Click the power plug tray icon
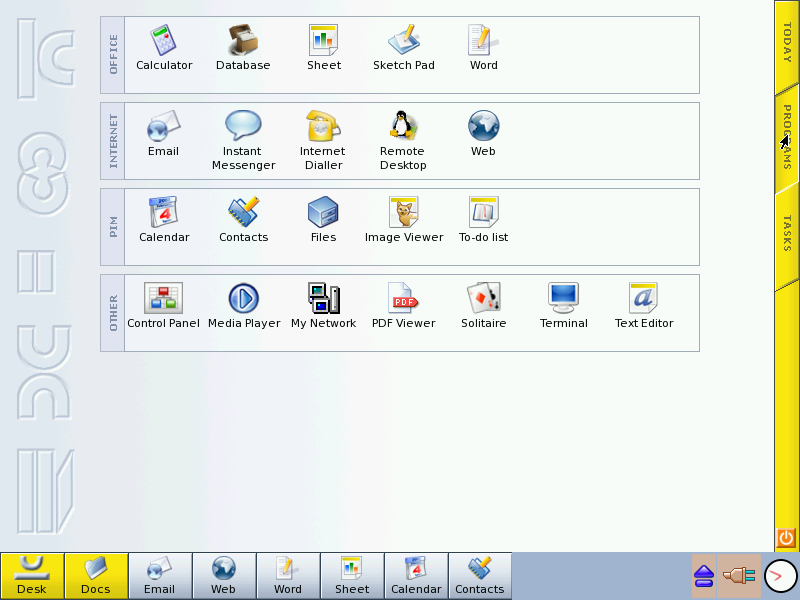Screen dimensions: 800x600 [x=739, y=576]
